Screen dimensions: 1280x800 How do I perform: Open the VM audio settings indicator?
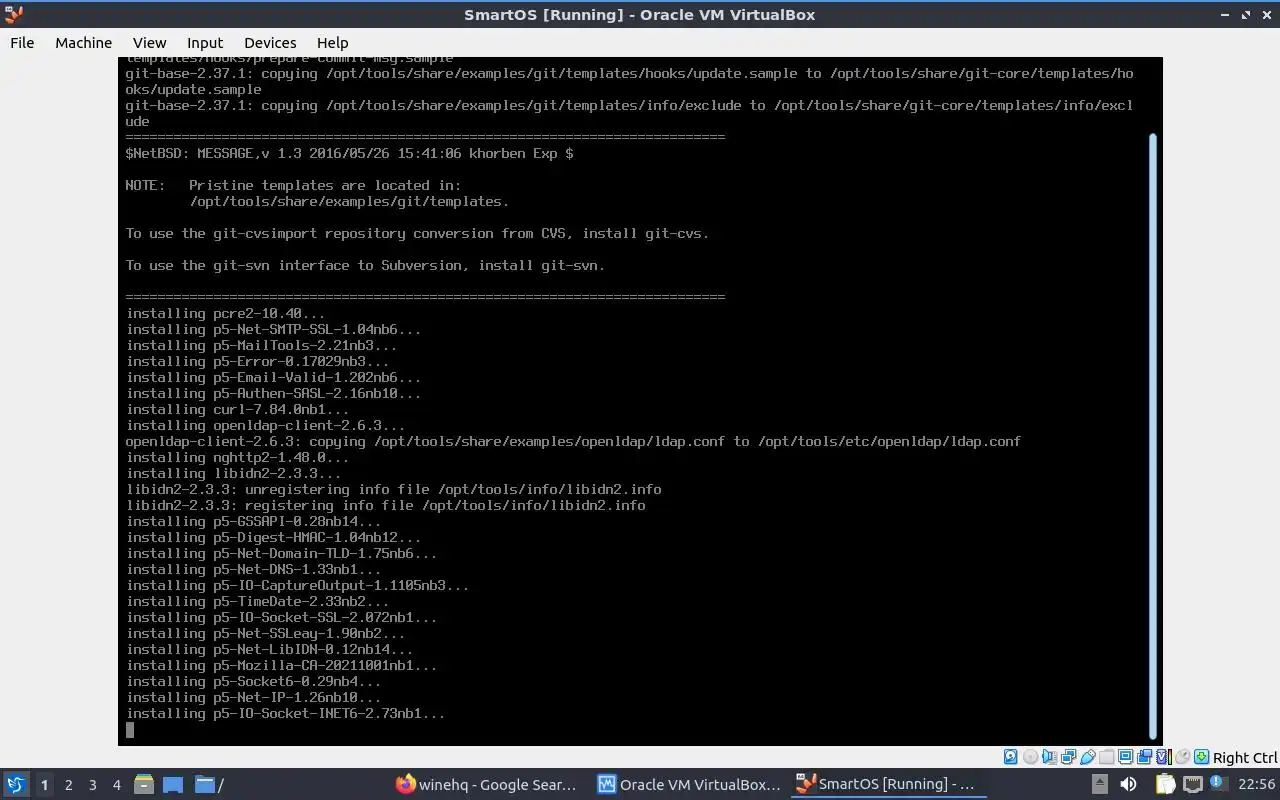1050,757
